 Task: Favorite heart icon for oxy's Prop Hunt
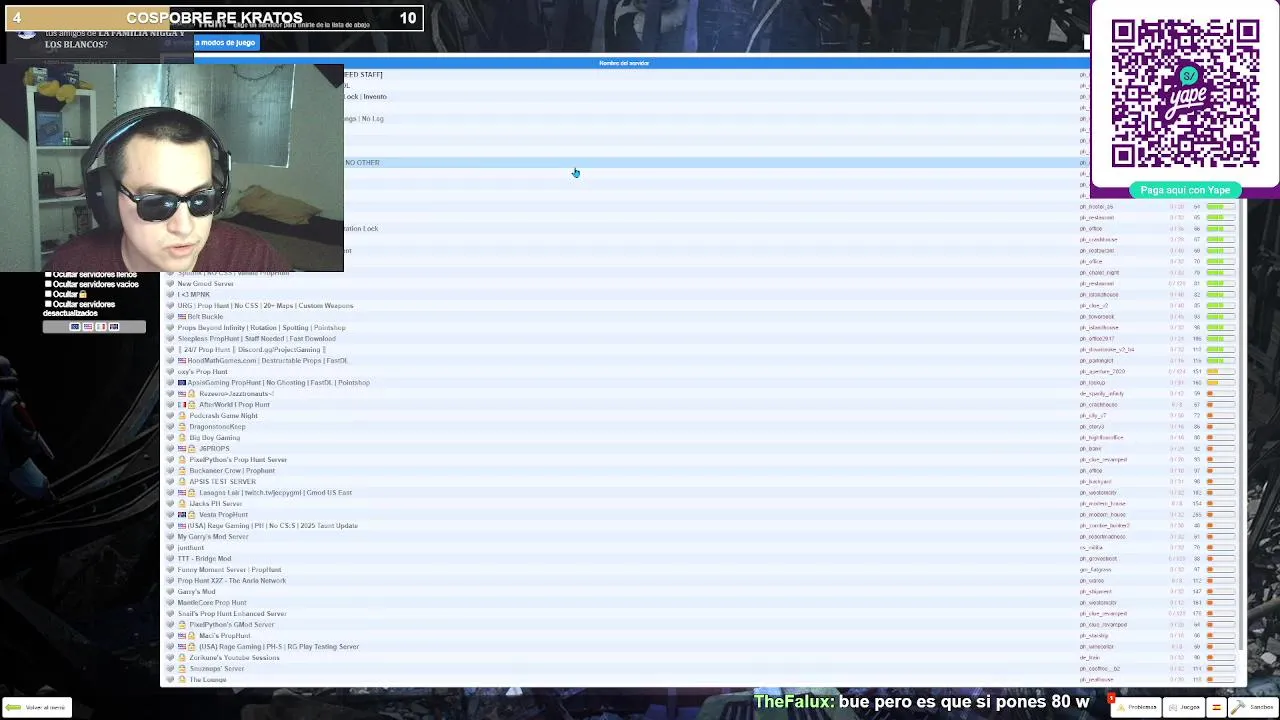point(170,372)
